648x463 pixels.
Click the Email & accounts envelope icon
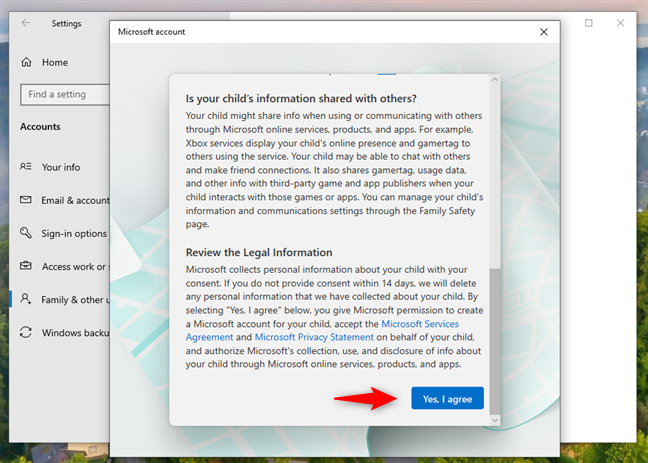(x=26, y=200)
